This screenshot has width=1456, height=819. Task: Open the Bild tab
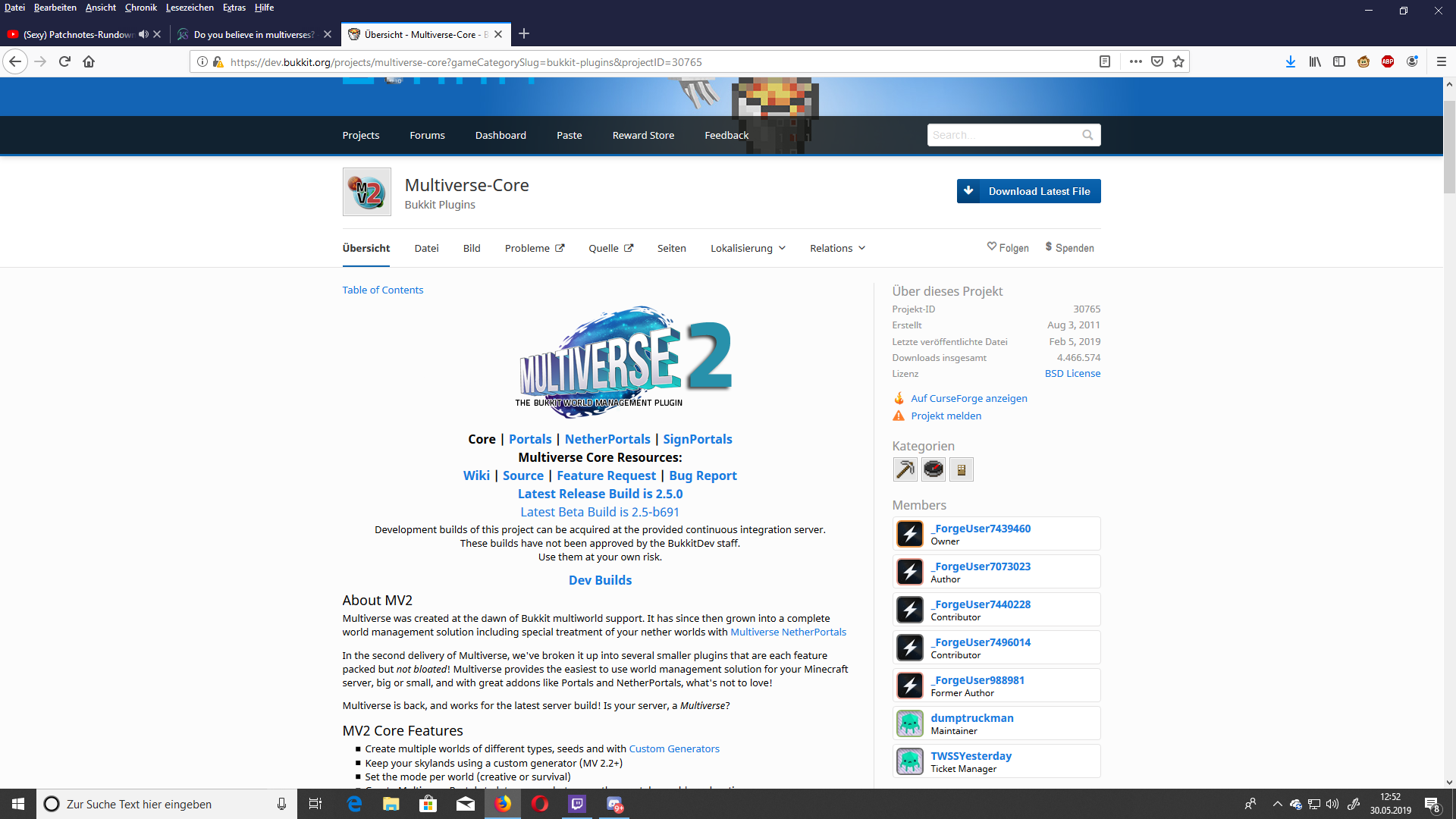472,248
